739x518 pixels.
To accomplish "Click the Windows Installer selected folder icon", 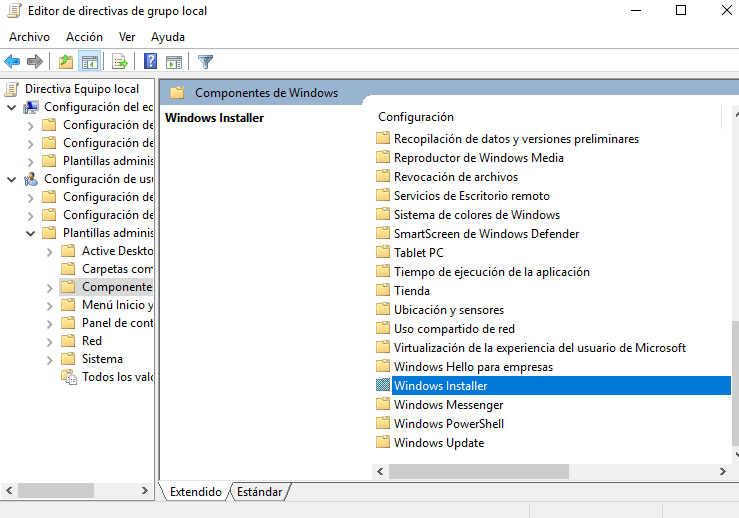I will [x=383, y=386].
